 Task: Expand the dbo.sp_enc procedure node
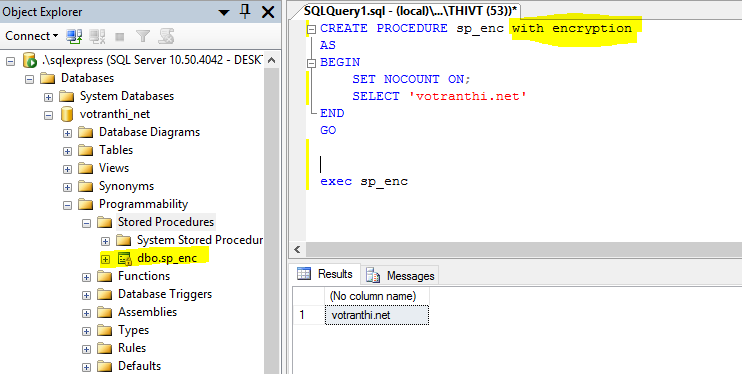[x=105, y=259]
